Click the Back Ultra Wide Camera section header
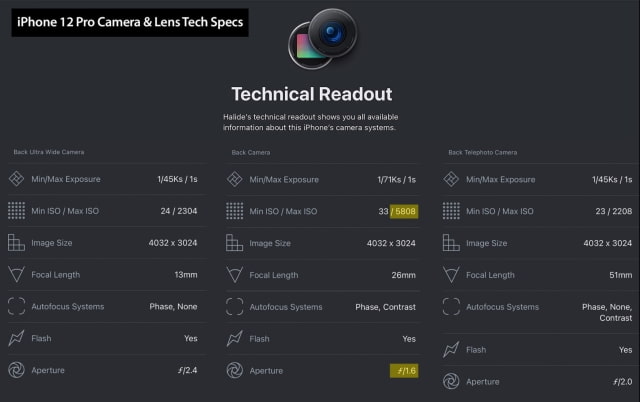This screenshot has height=402, width=640. point(49,152)
